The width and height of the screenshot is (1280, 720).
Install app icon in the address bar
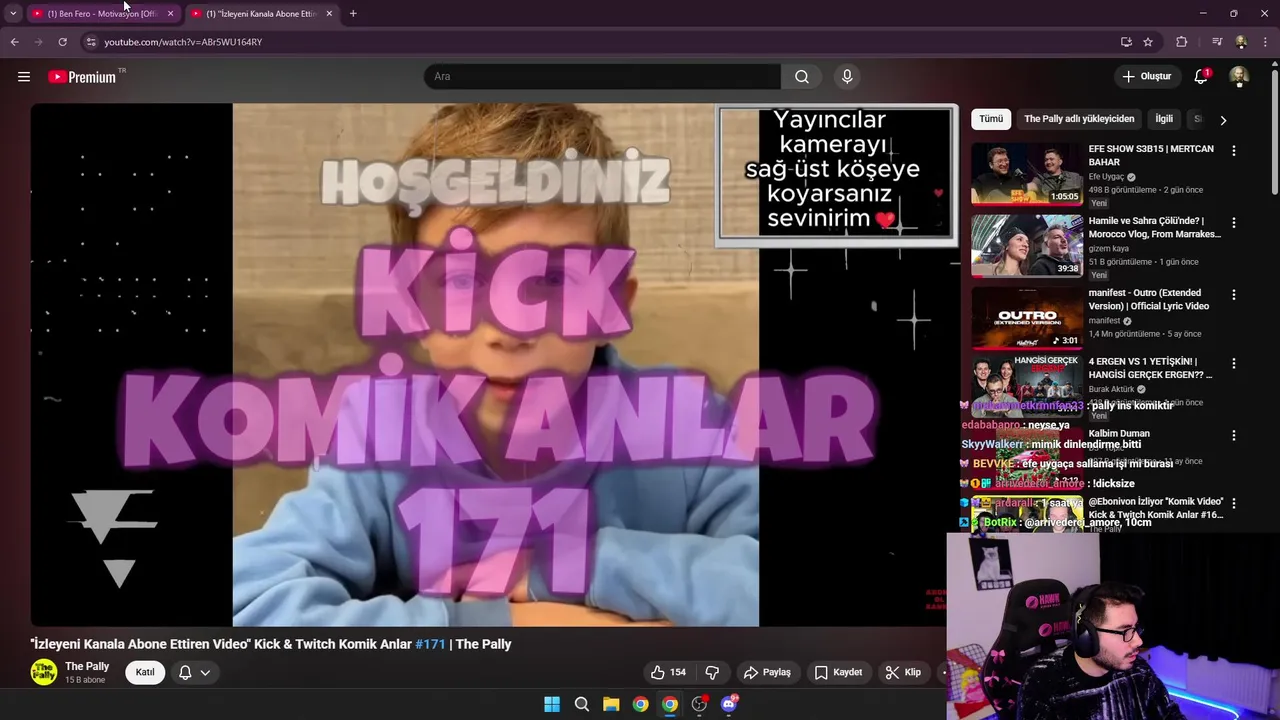[1126, 42]
